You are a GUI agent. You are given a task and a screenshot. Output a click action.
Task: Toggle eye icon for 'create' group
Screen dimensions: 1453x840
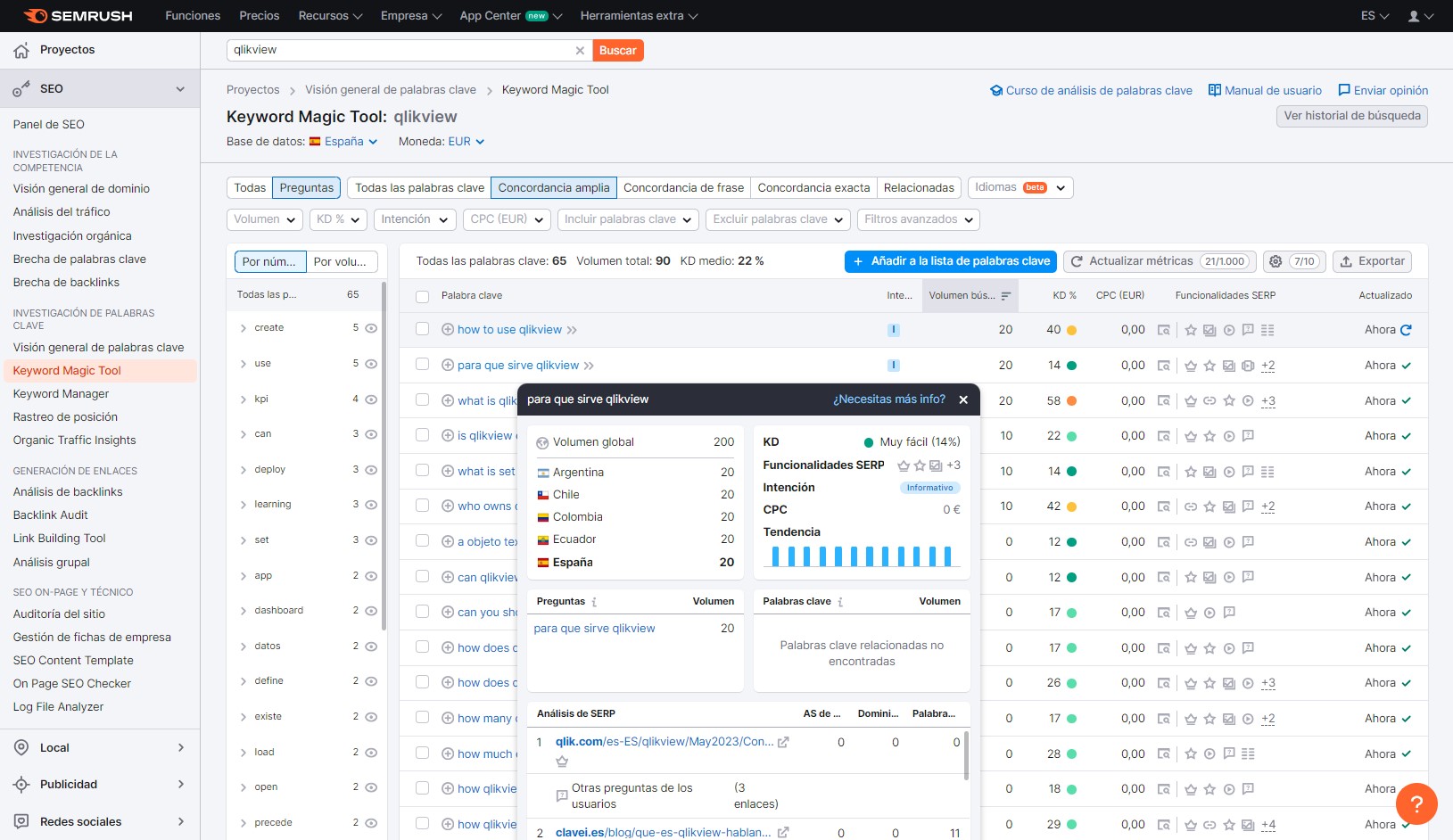click(x=371, y=328)
